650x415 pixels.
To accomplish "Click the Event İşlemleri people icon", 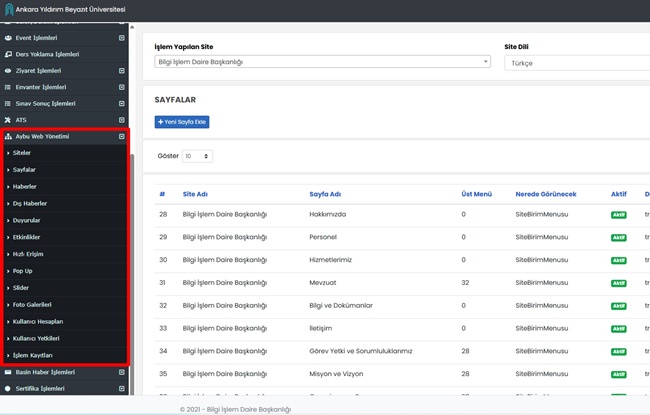I will tap(9, 38).
